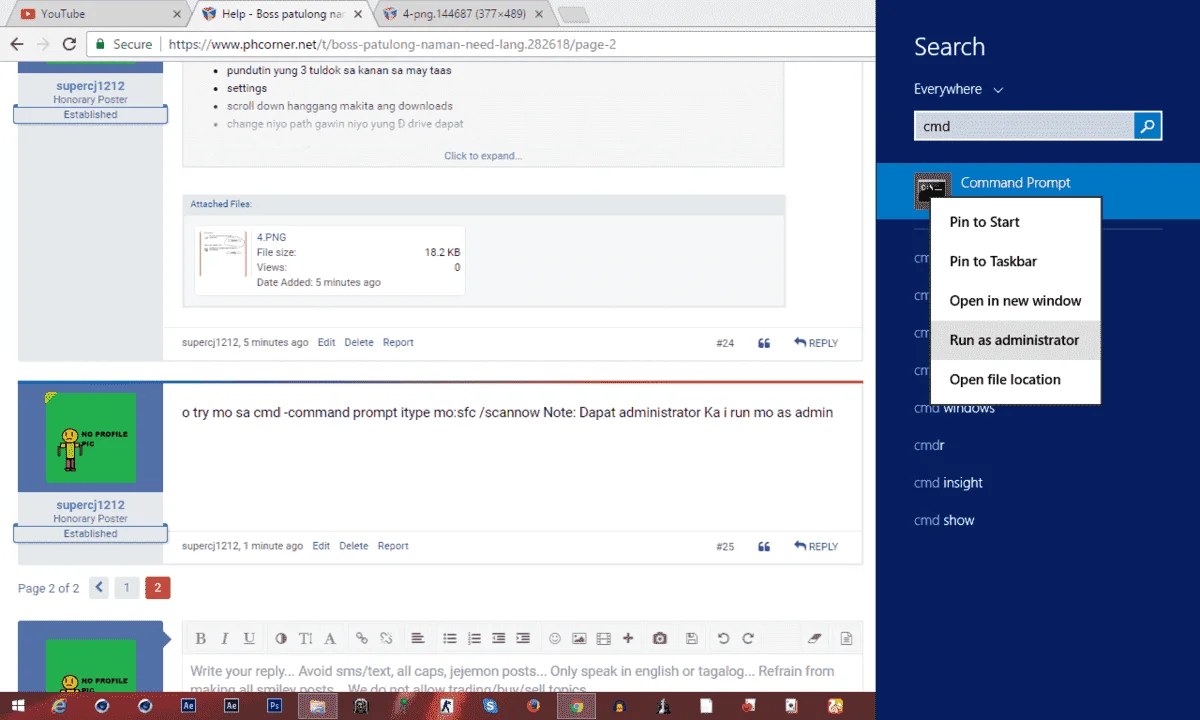Open the insert plus menu in editor
Image resolution: width=1200 pixels, height=720 pixels.
[628, 638]
